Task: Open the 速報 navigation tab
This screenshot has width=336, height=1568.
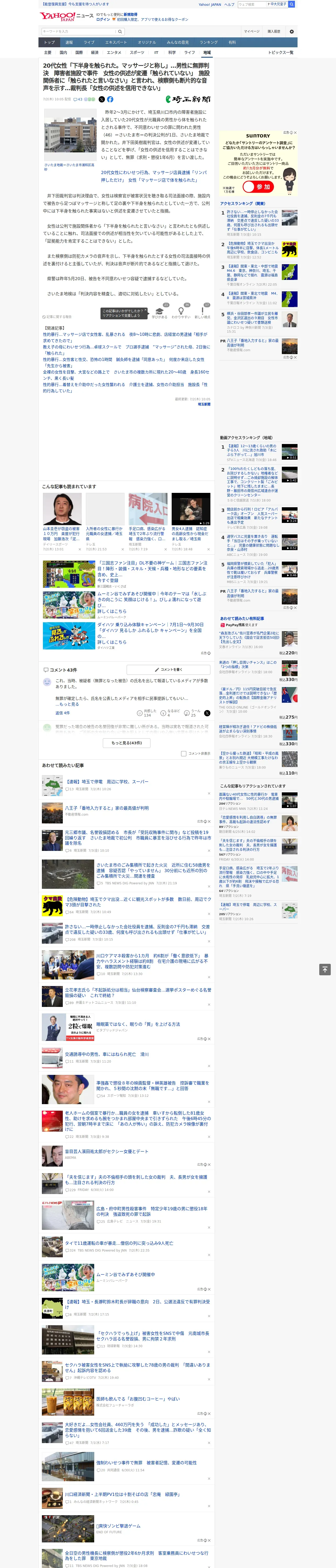Action: [x=69, y=43]
